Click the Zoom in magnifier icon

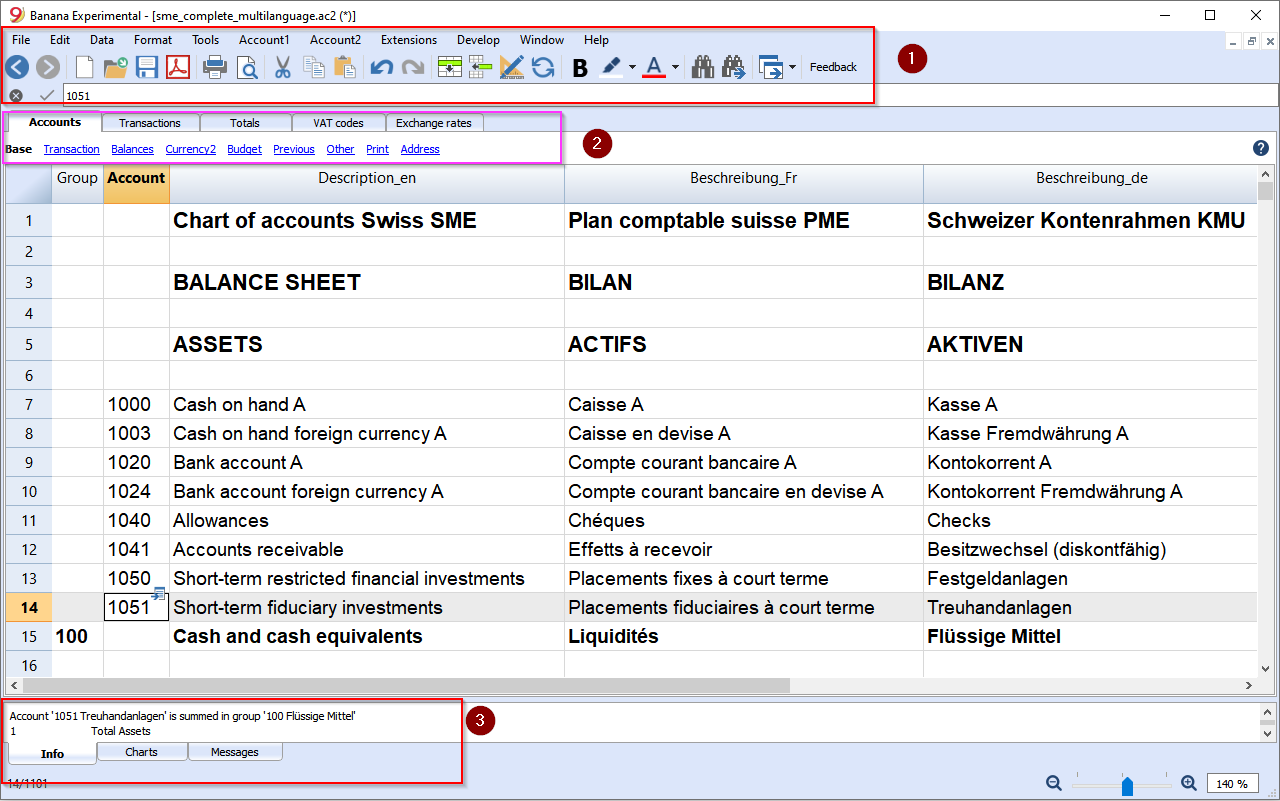tap(1189, 784)
